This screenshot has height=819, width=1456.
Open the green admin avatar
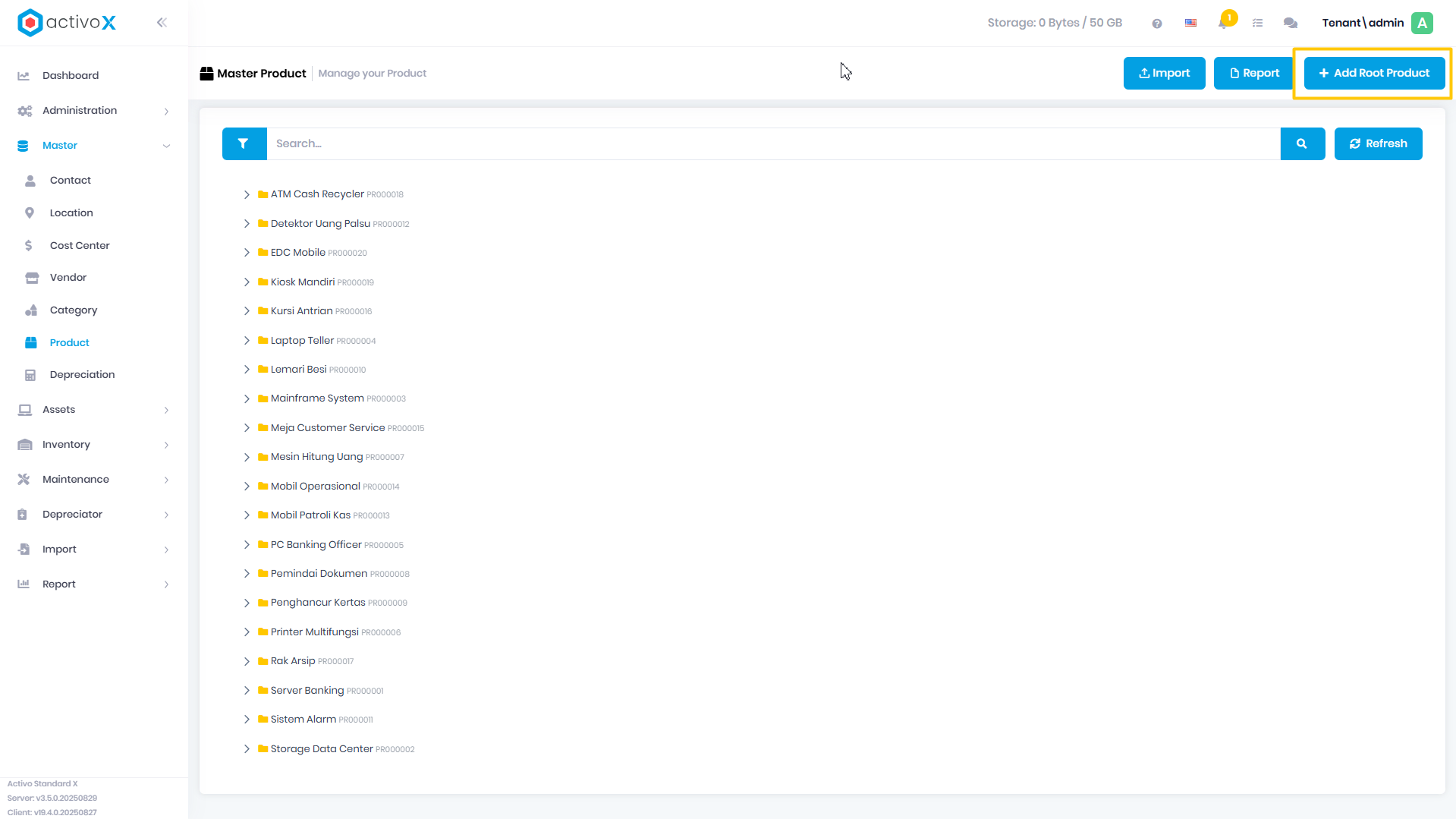1422,23
